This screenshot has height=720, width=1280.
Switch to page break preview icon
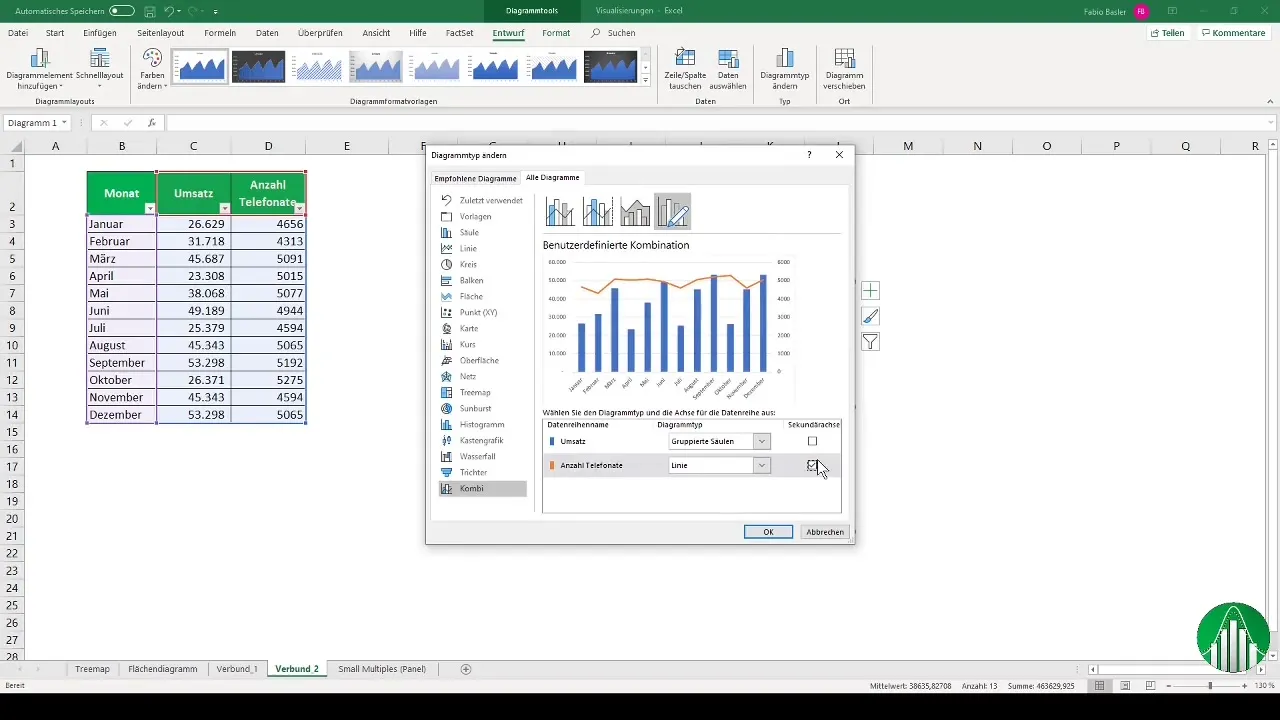[x=1151, y=686]
